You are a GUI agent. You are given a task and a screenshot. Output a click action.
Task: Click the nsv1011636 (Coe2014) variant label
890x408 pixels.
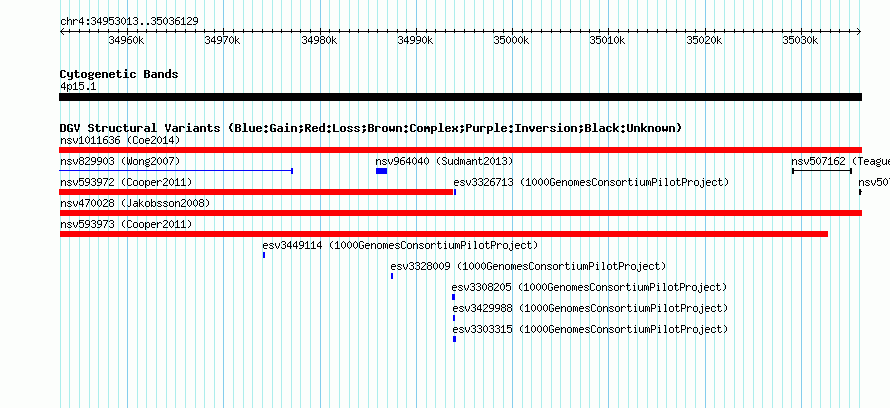pyautogui.click(x=120, y=140)
